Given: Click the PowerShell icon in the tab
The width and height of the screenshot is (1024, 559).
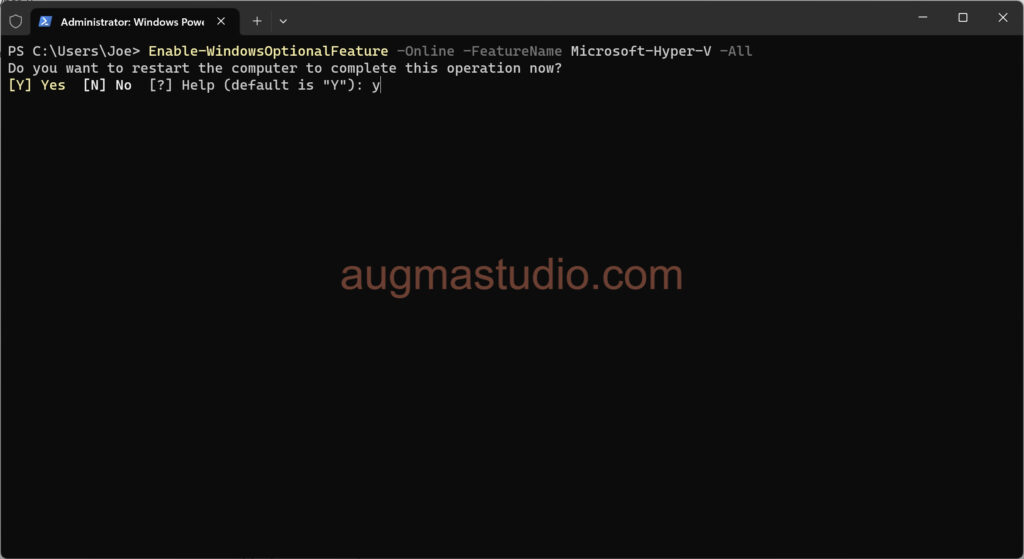Looking at the screenshot, I should (x=46, y=21).
